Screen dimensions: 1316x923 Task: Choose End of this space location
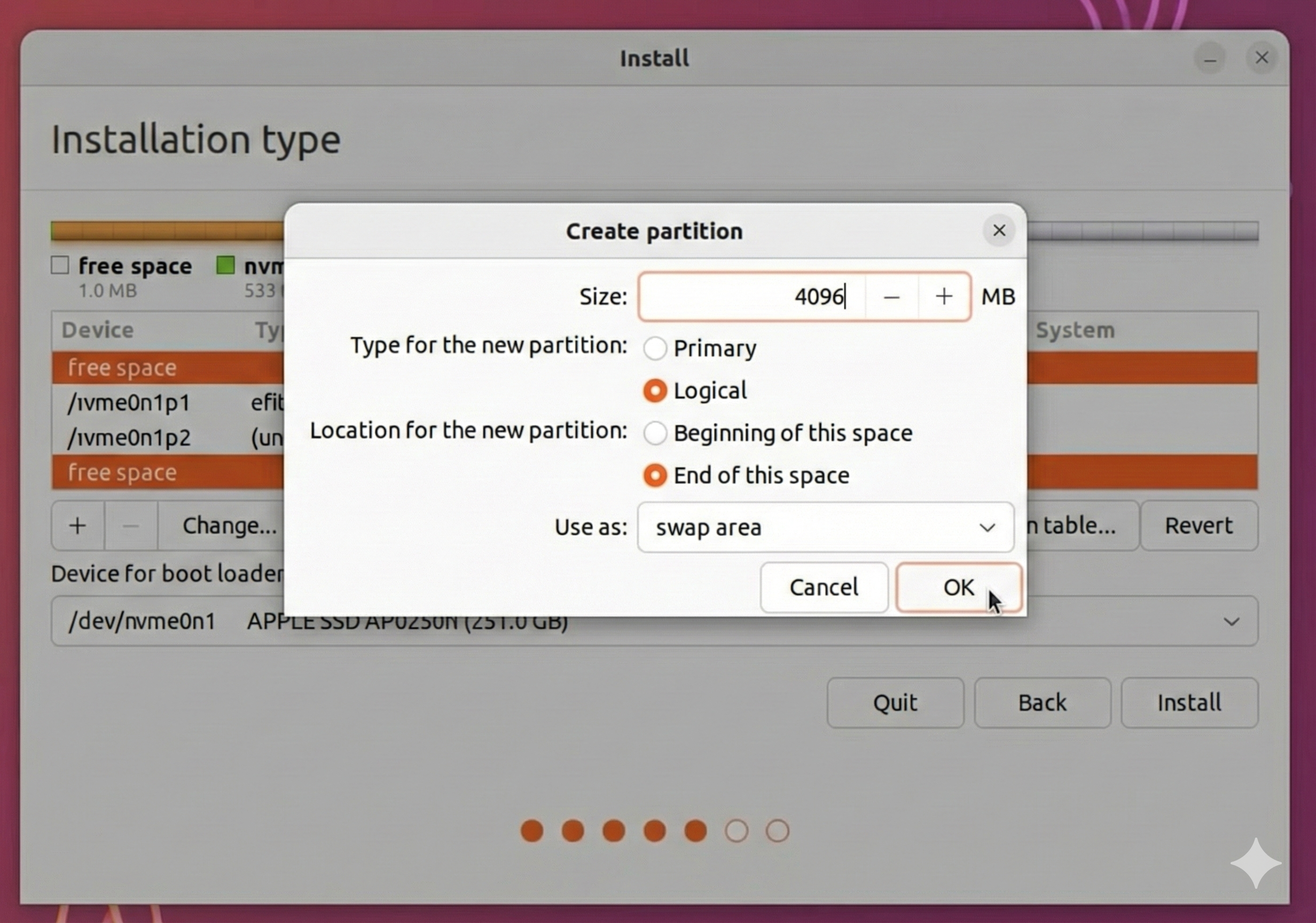click(655, 475)
